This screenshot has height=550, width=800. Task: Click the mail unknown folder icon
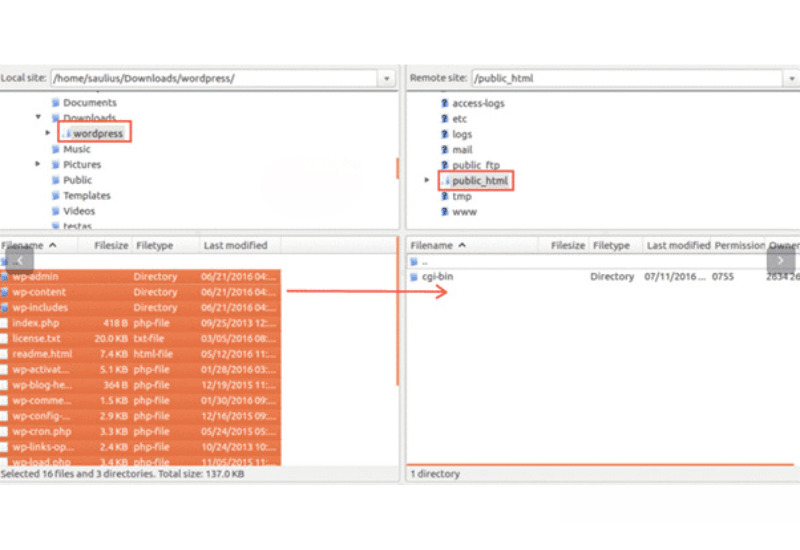tap(444, 149)
